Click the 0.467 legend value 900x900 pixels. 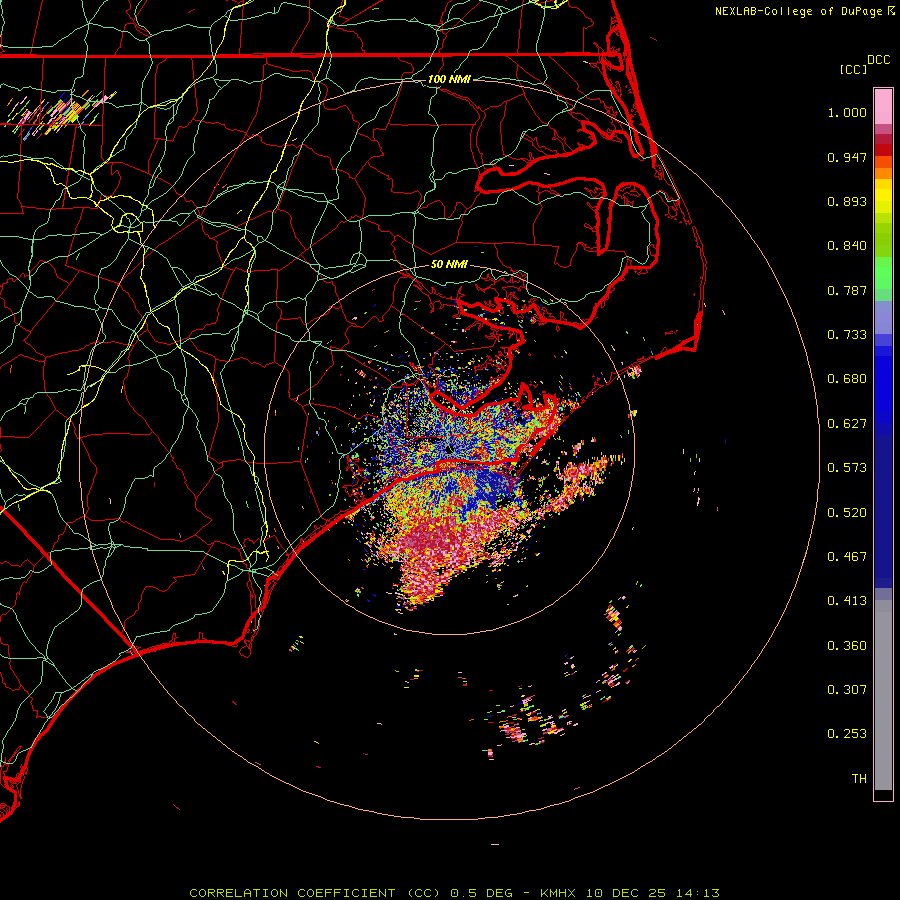(847, 557)
